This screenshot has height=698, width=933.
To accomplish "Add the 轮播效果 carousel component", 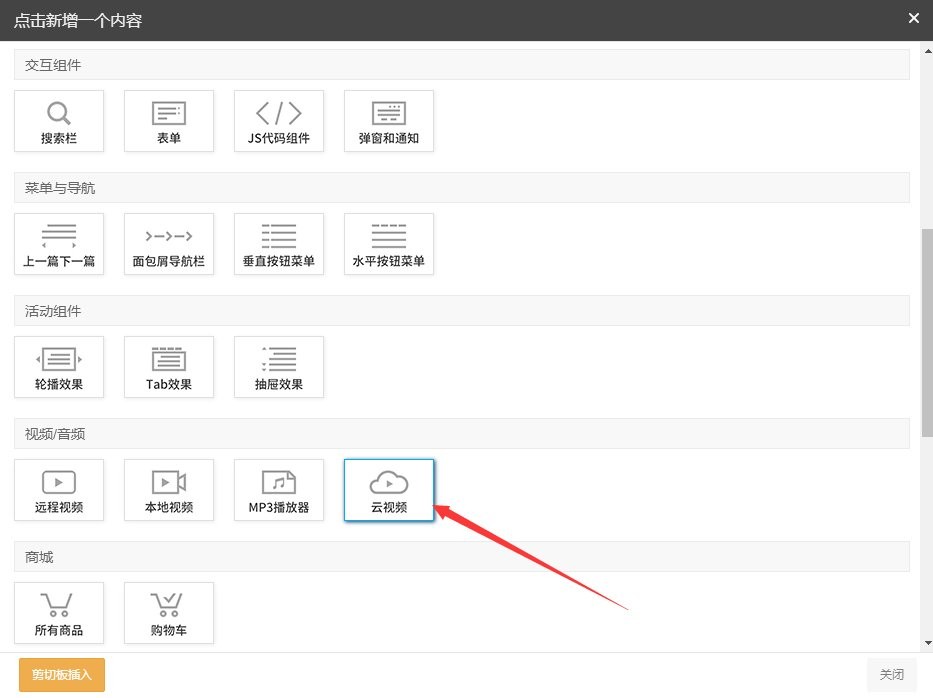I will click(x=59, y=367).
